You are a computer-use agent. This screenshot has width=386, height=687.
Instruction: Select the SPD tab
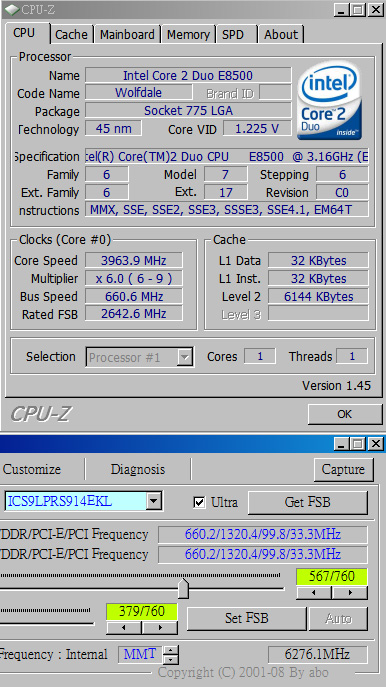[x=237, y=35]
